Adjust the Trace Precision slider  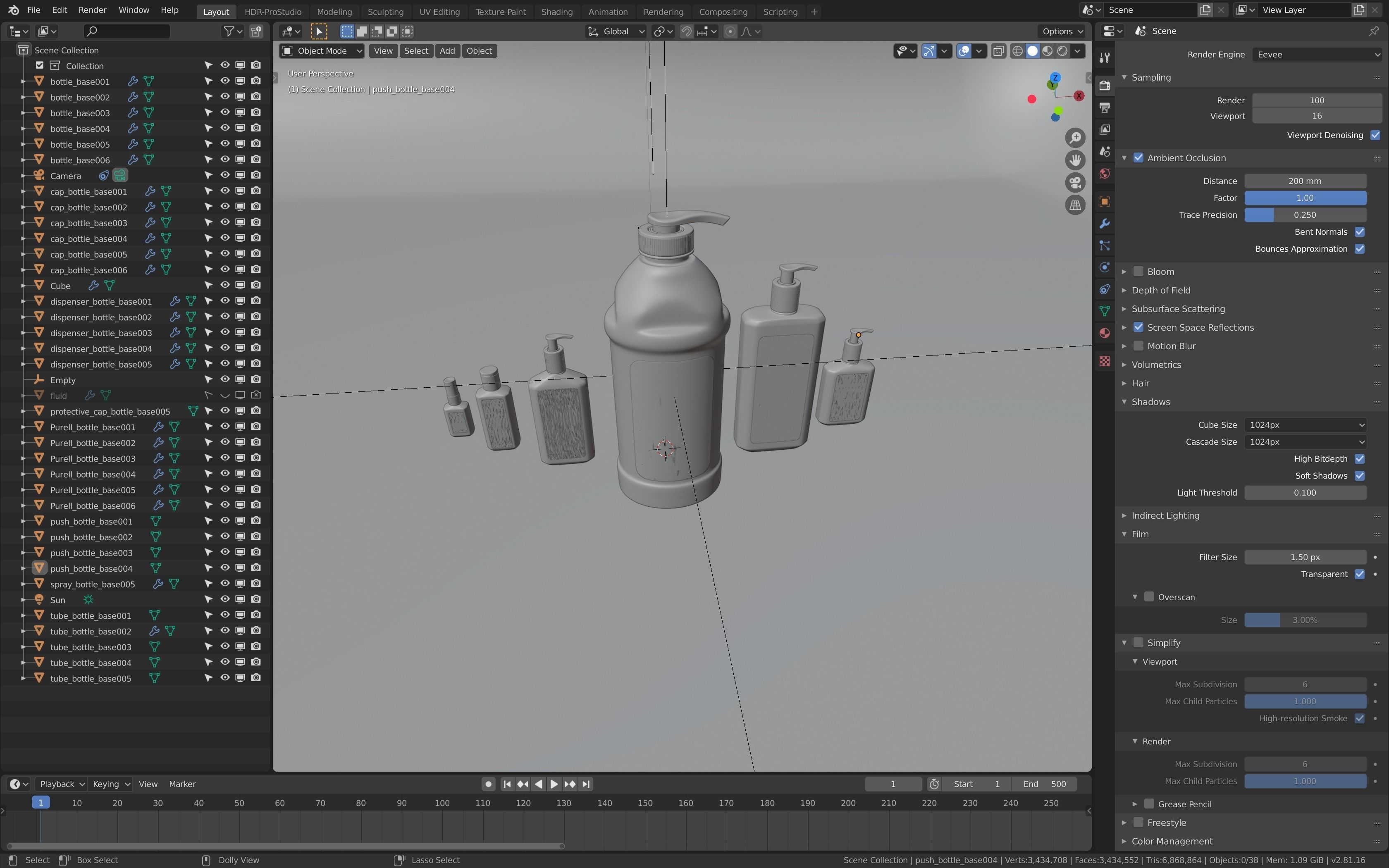(x=1305, y=215)
